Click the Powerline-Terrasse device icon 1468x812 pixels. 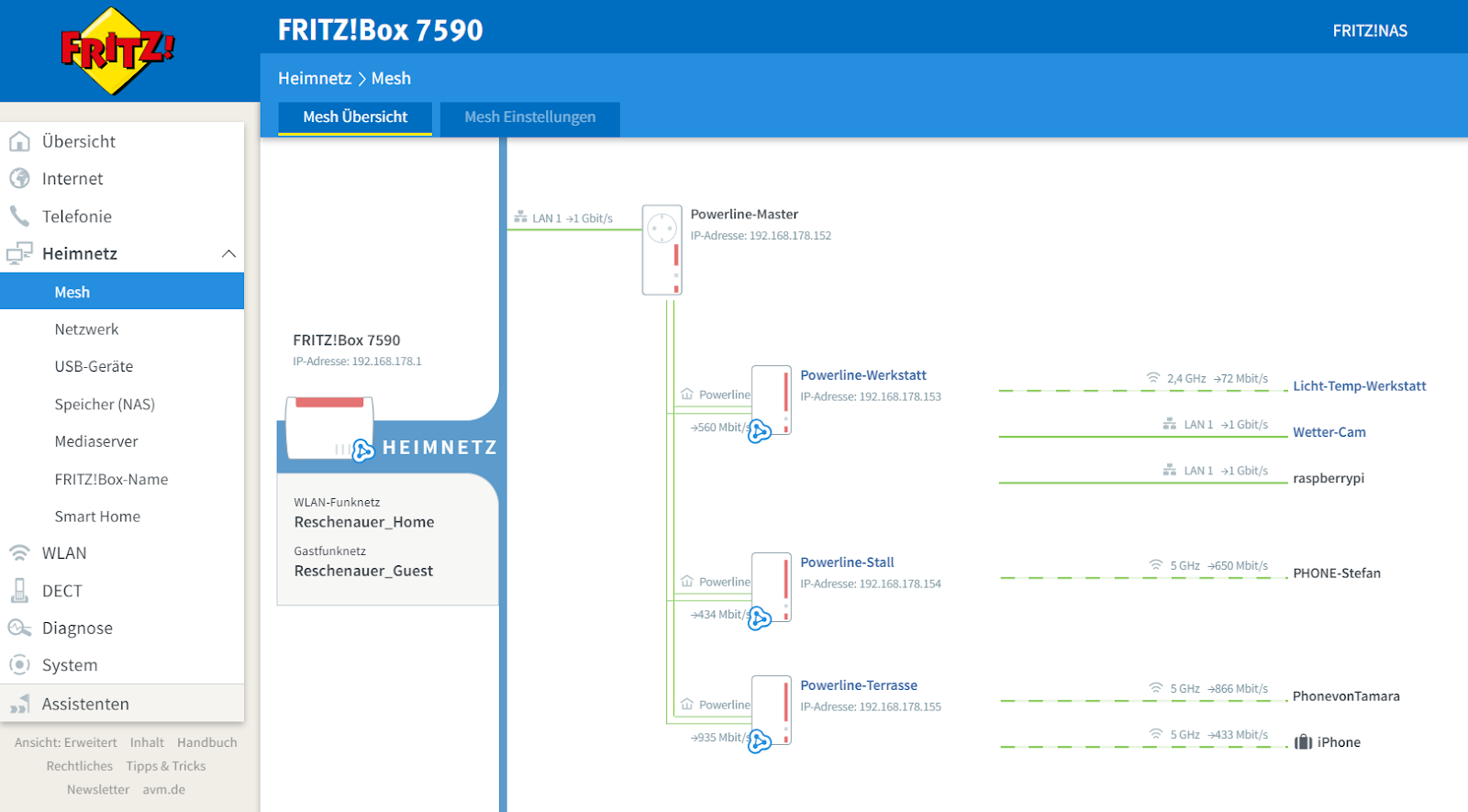click(x=772, y=710)
